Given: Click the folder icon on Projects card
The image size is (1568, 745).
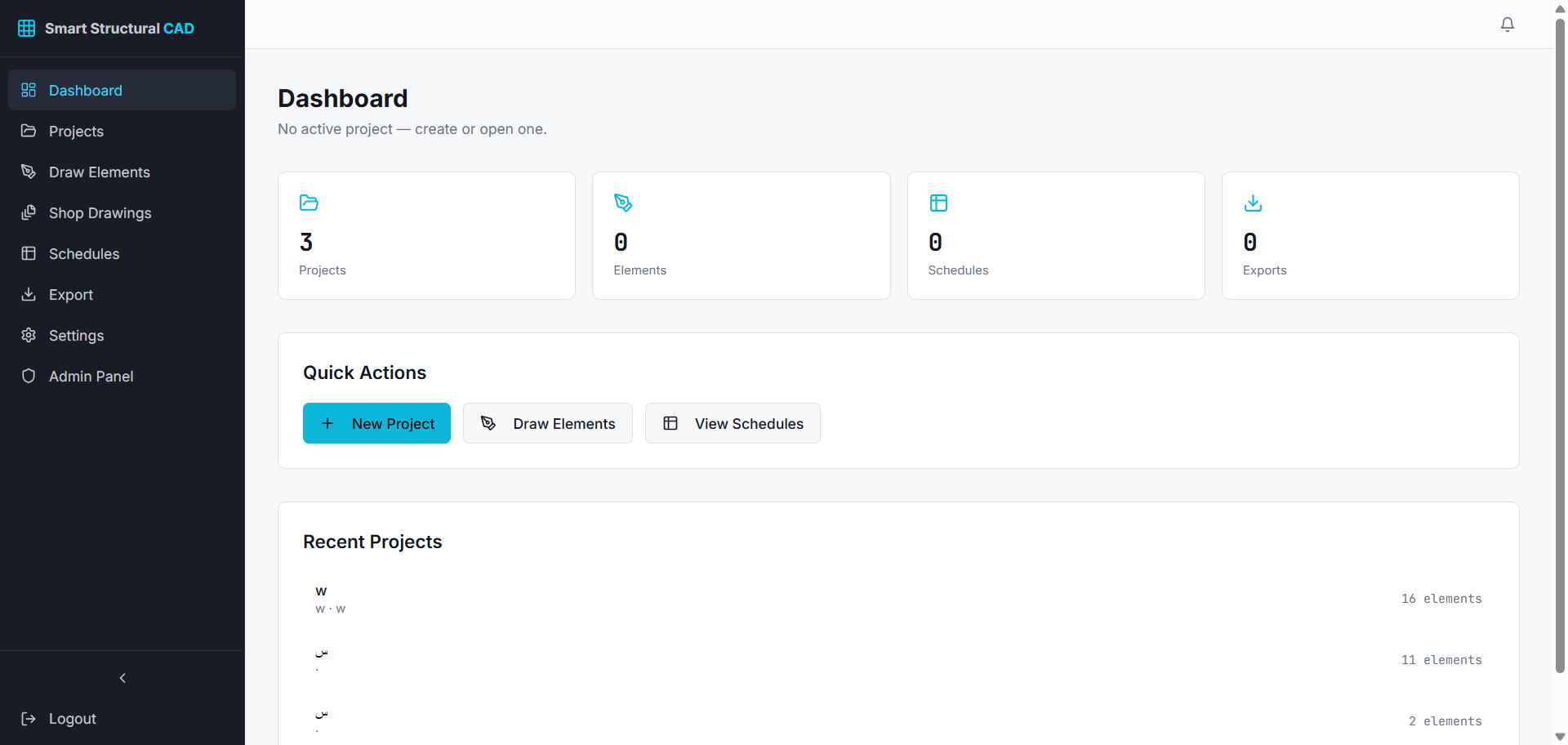Looking at the screenshot, I should click(309, 203).
